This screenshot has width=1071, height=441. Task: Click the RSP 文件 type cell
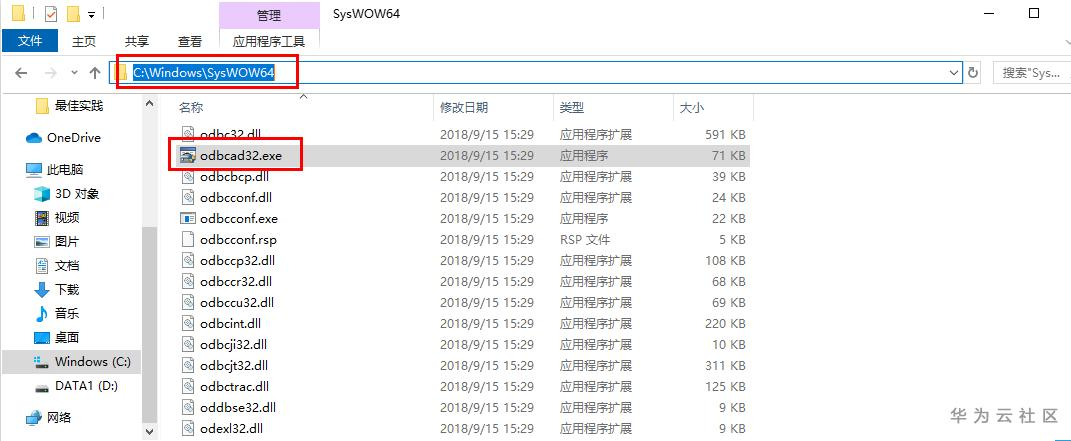click(585, 240)
